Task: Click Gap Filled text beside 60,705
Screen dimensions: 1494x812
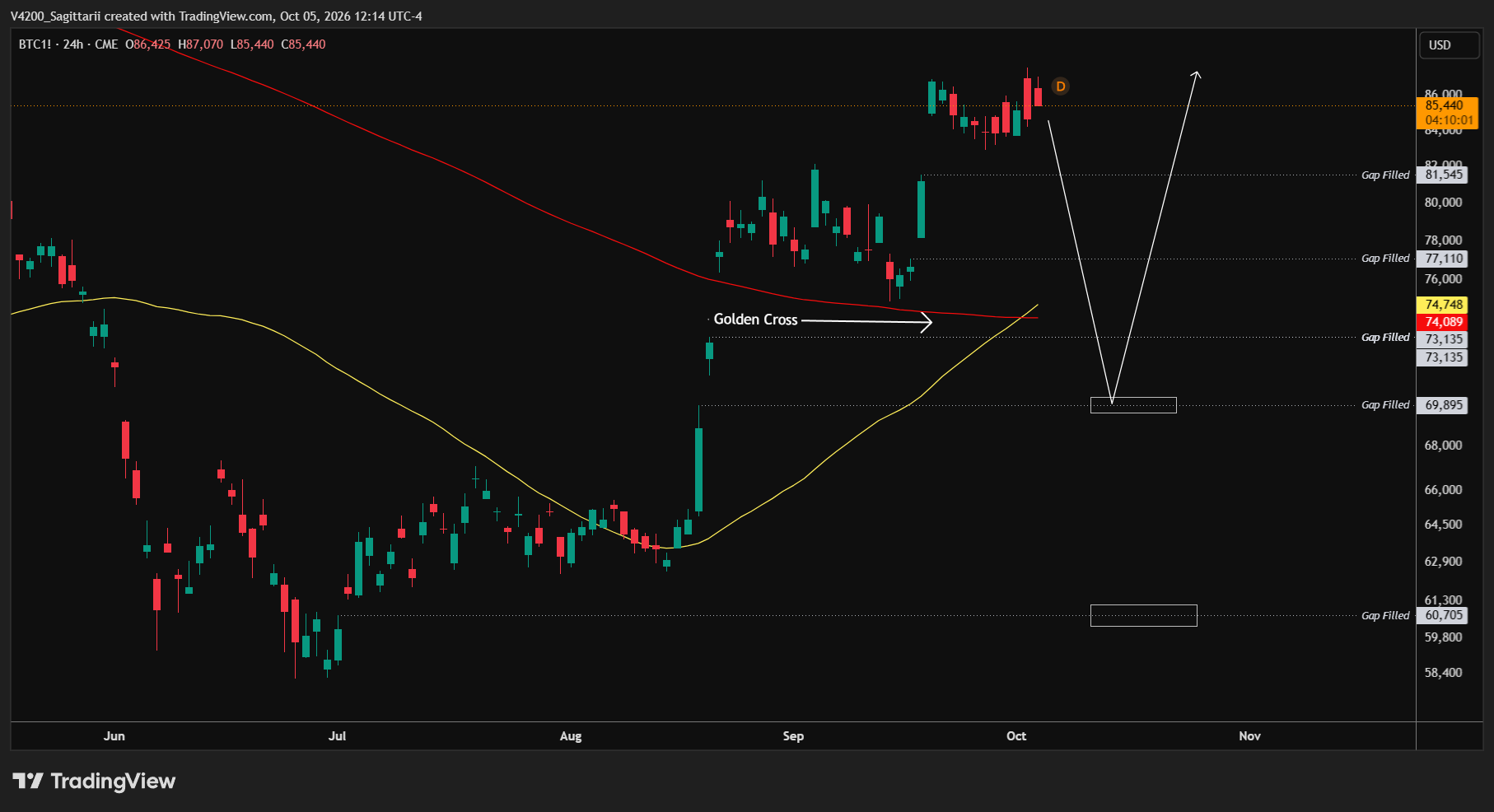Action: 1385,615
